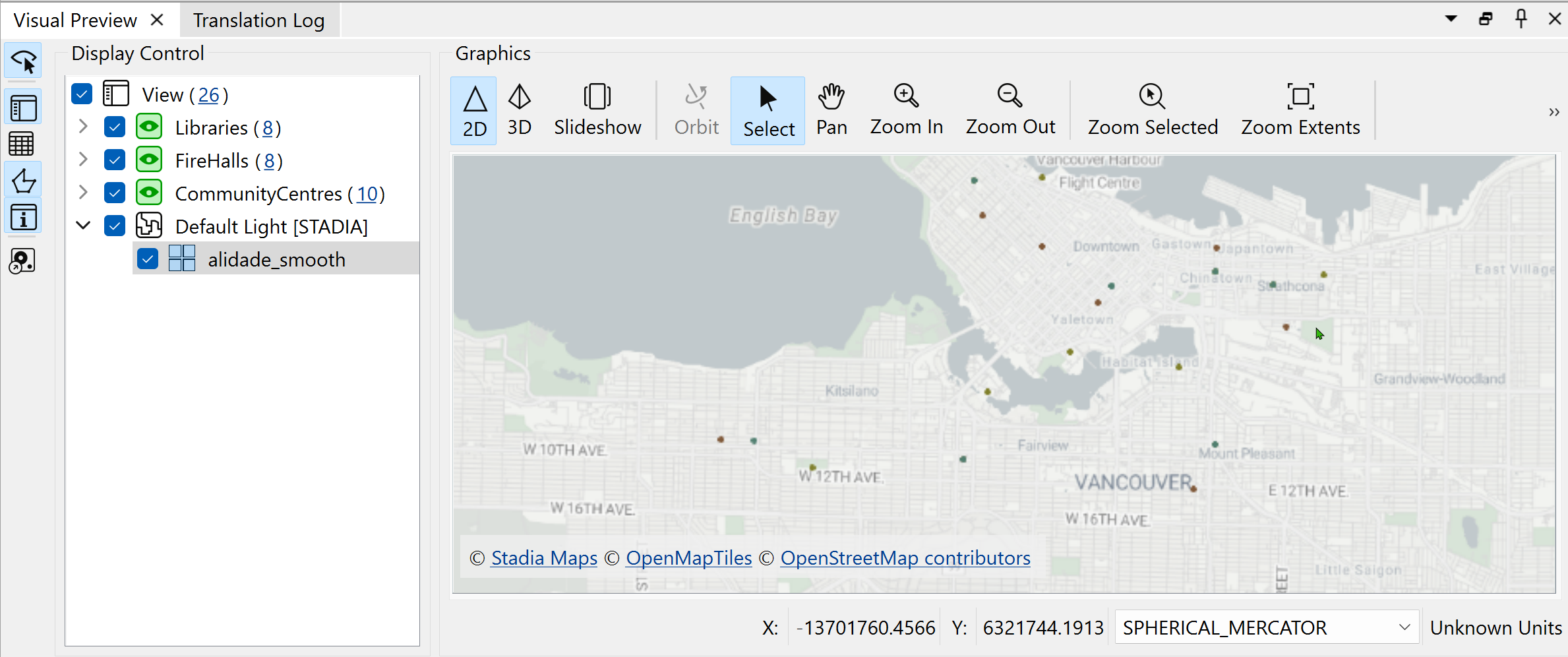Switch to the Visual Preview tab

pos(75,20)
